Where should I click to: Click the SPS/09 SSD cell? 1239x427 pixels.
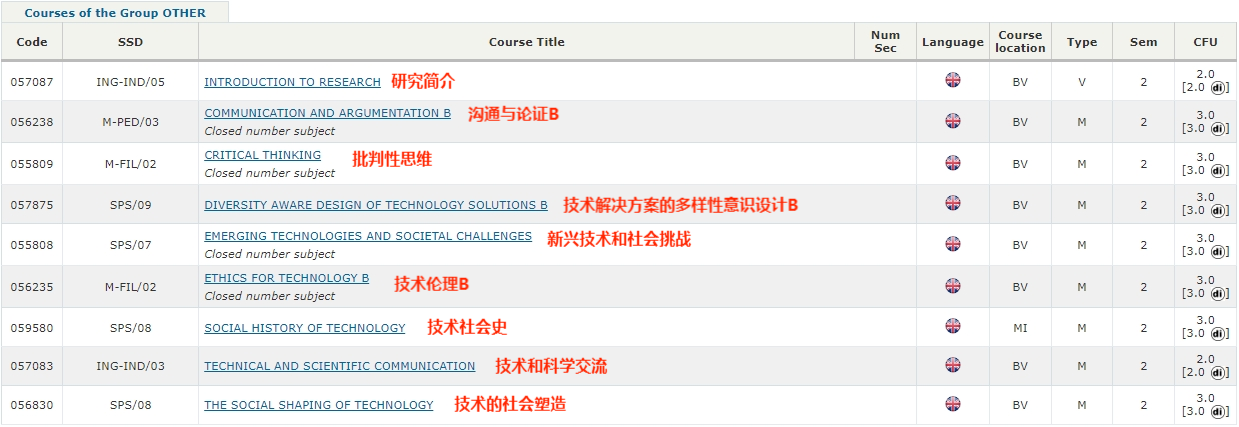click(131, 205)
